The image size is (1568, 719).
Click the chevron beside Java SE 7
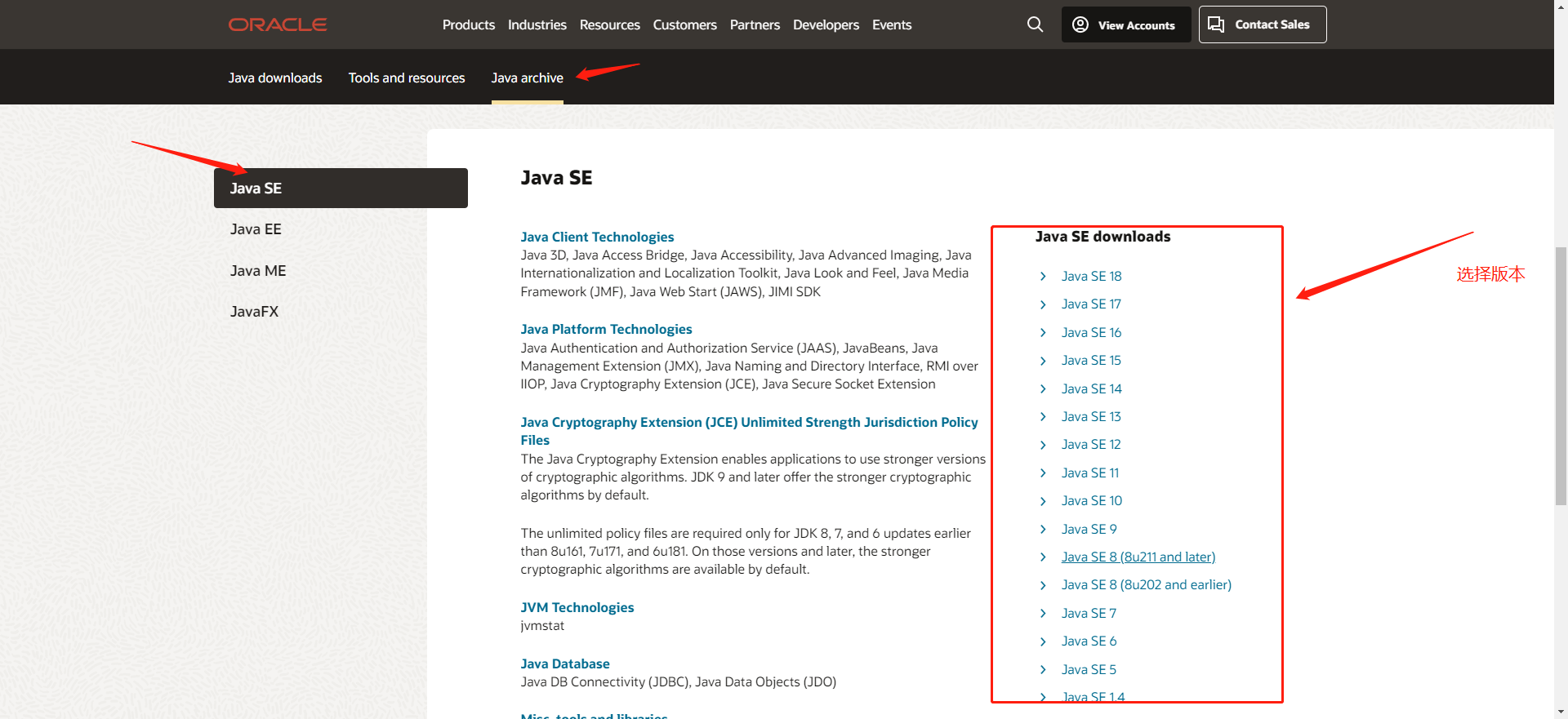(1043, 614)
